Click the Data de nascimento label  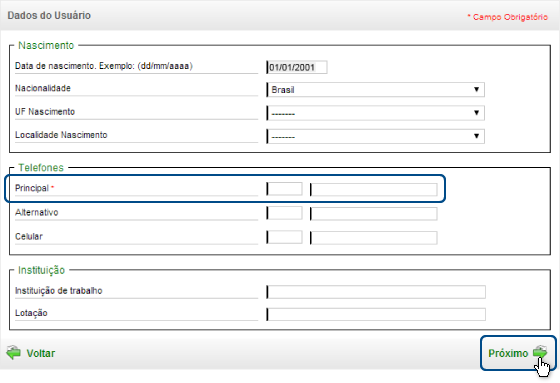[104, 66]
